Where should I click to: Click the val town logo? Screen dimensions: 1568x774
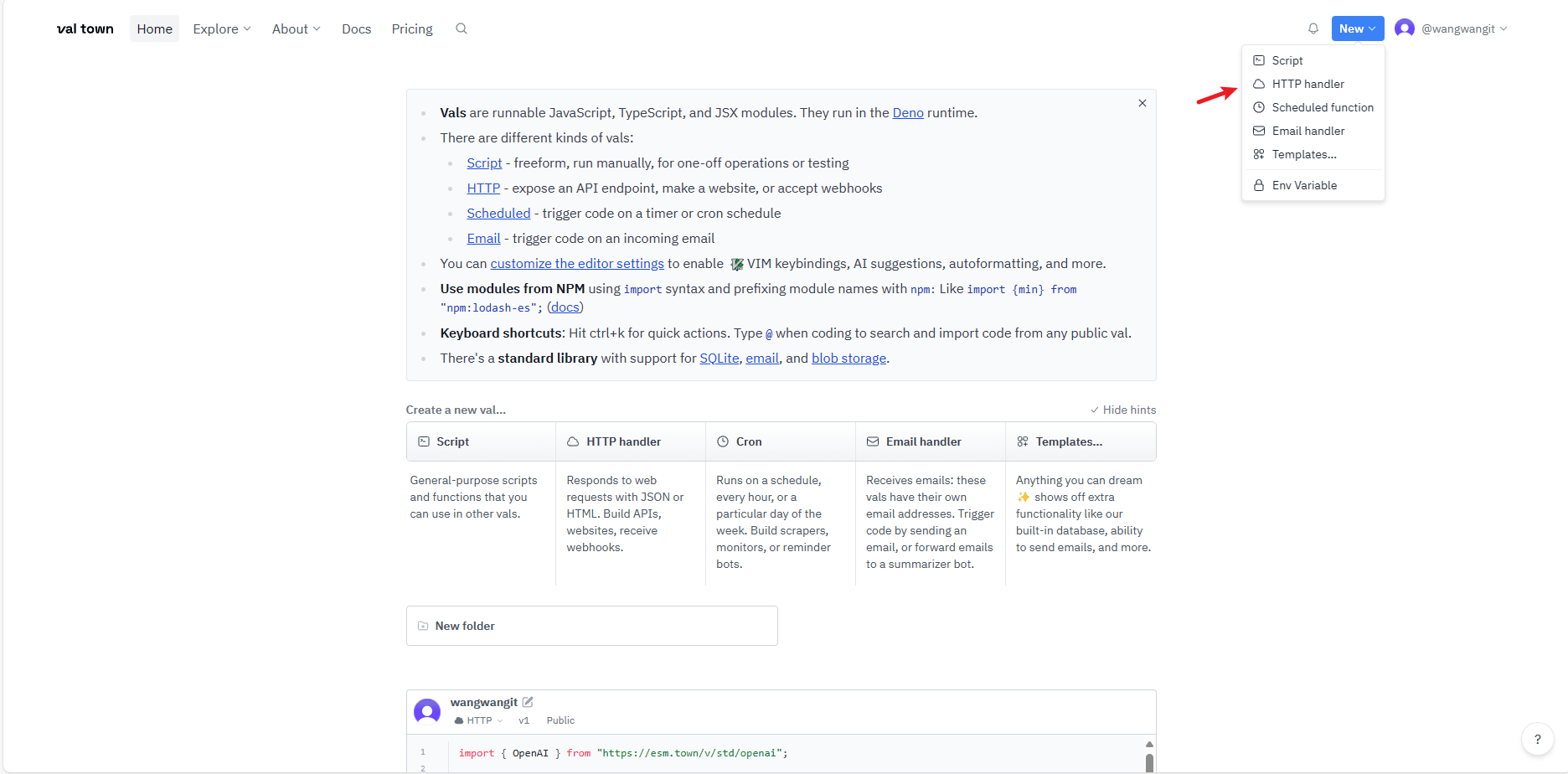pyautogui.click(x=85, y=28)
